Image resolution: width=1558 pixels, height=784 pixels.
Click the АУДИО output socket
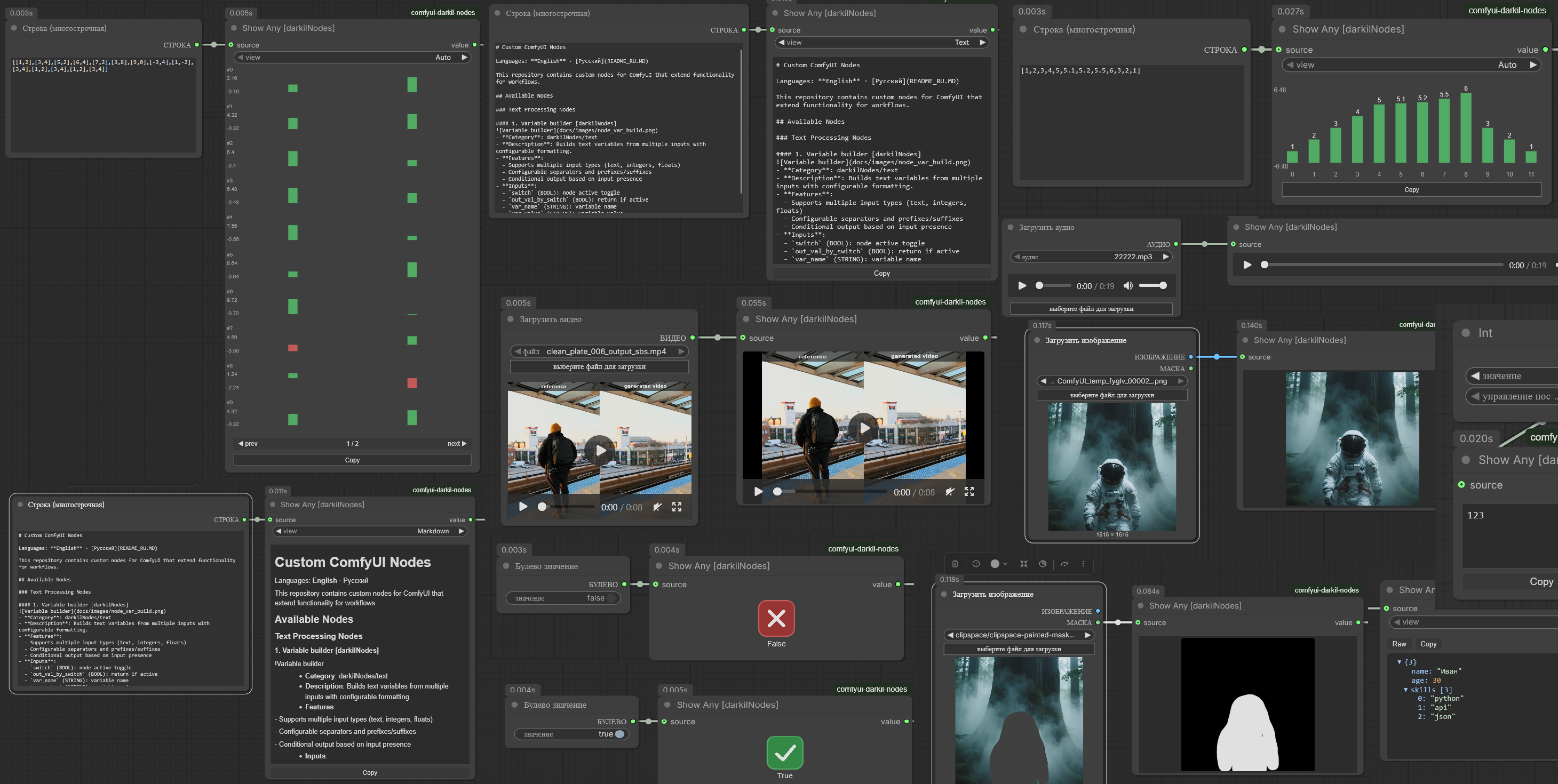1176,244
